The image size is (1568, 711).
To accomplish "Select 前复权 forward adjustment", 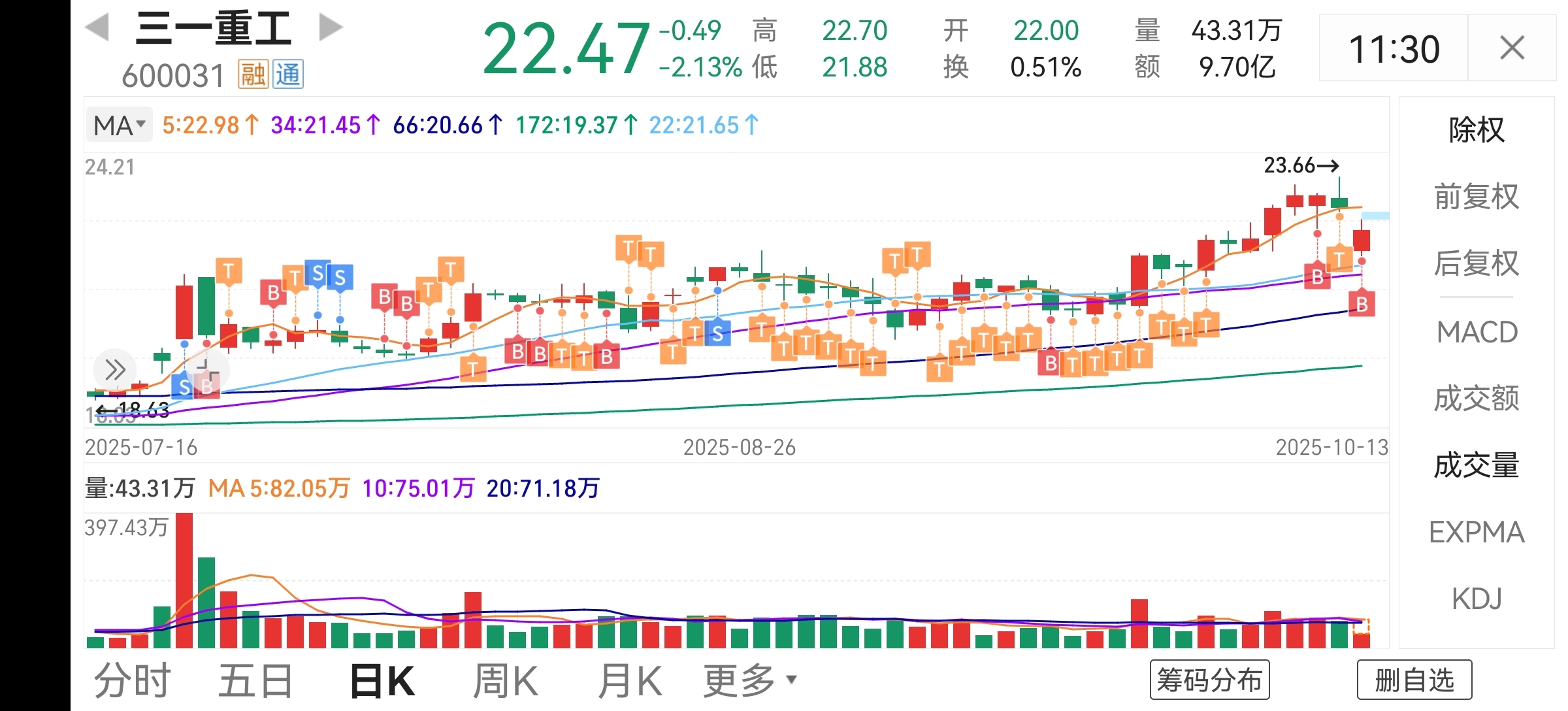I will click(1477, 197).
